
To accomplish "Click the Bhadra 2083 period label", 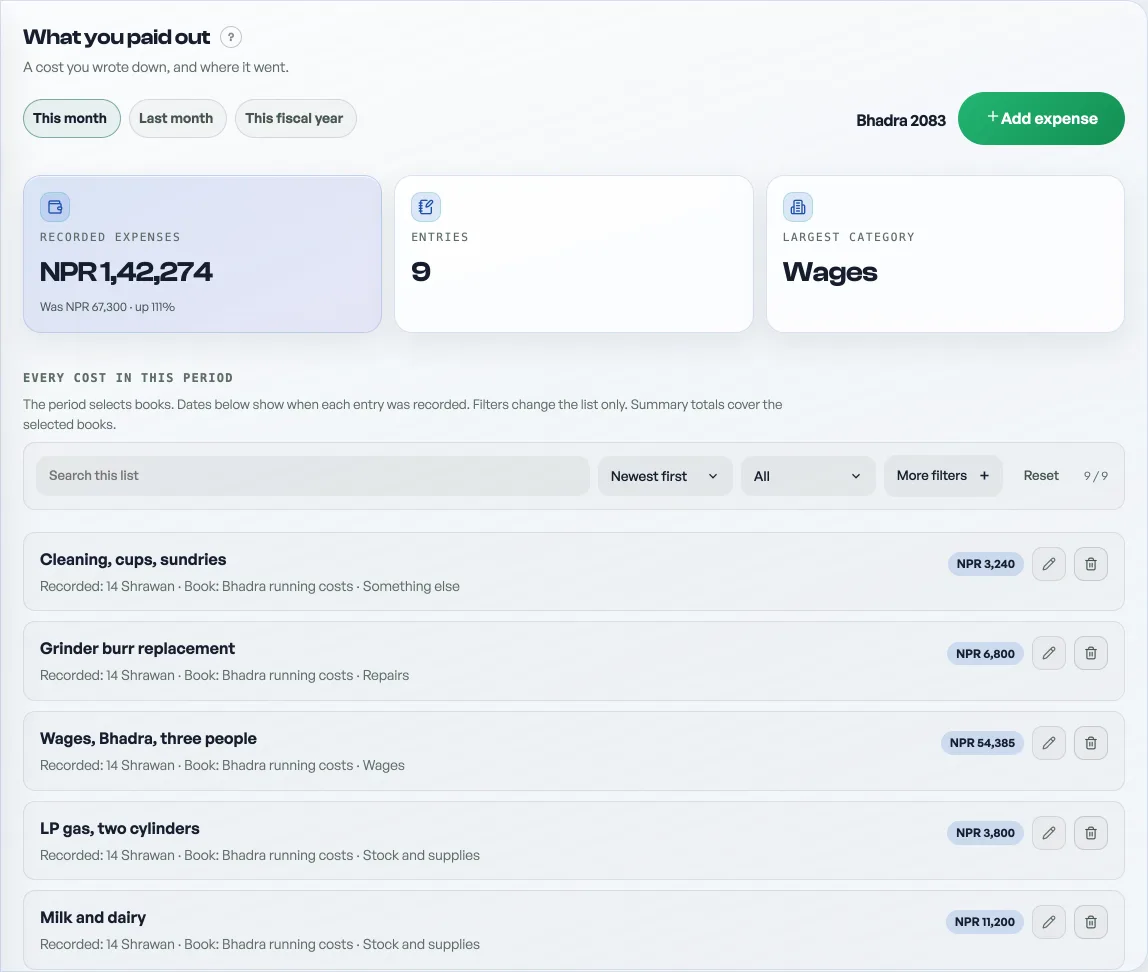I will pos(901,120).
